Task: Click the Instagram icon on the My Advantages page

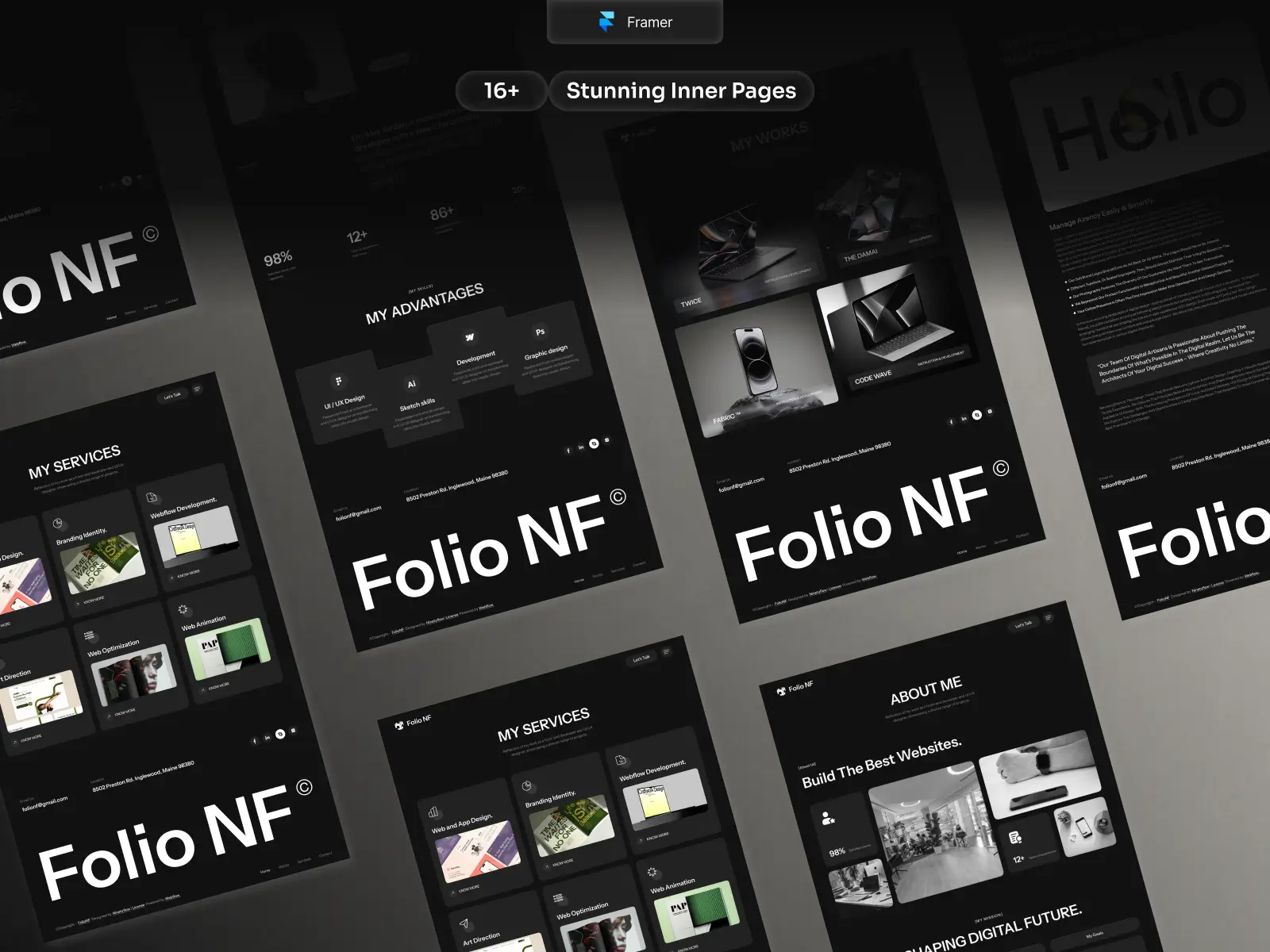Action: pos(607,440)
